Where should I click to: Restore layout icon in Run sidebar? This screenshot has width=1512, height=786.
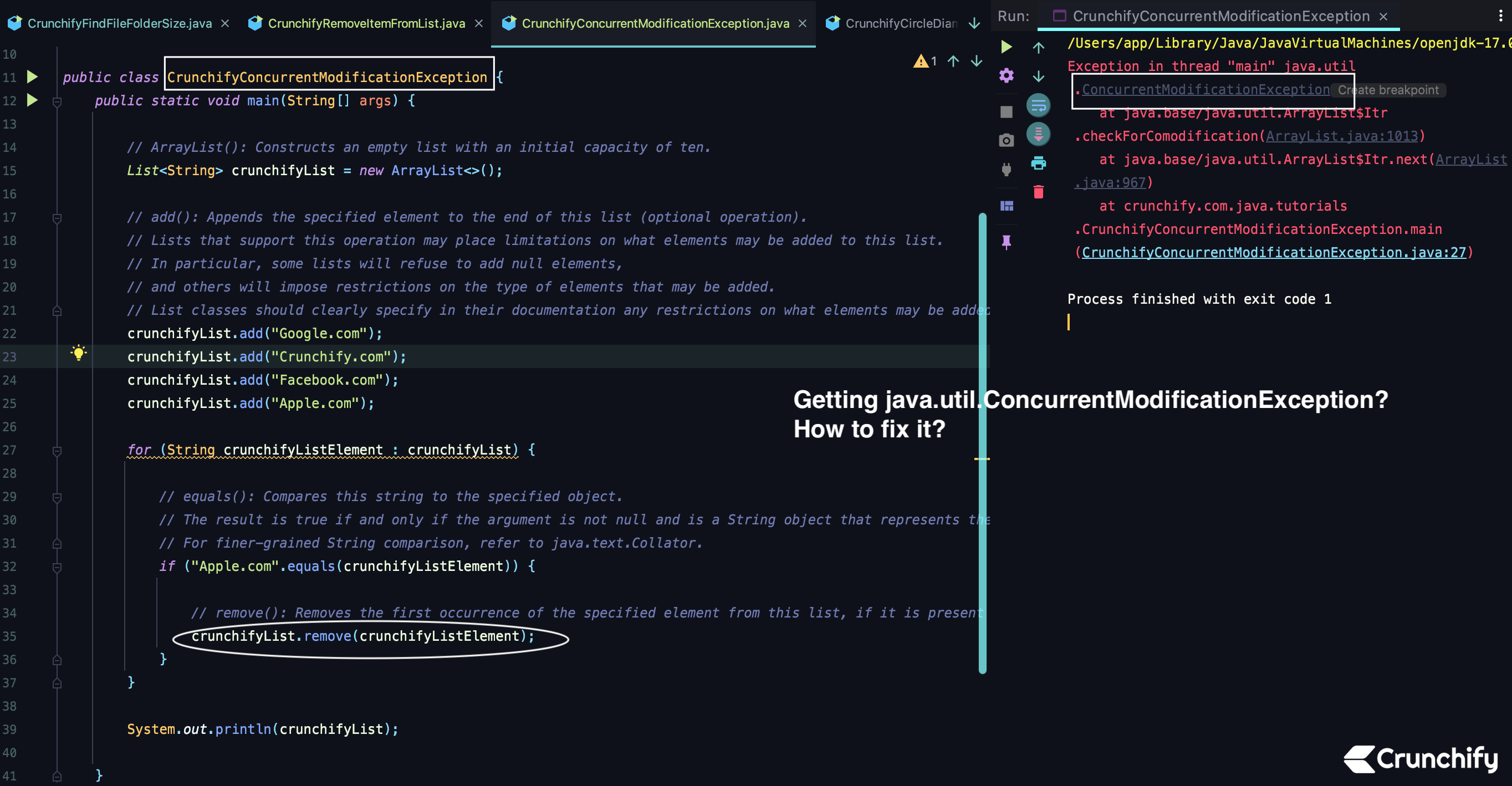pyautogui.click(x=1006, y=206)
